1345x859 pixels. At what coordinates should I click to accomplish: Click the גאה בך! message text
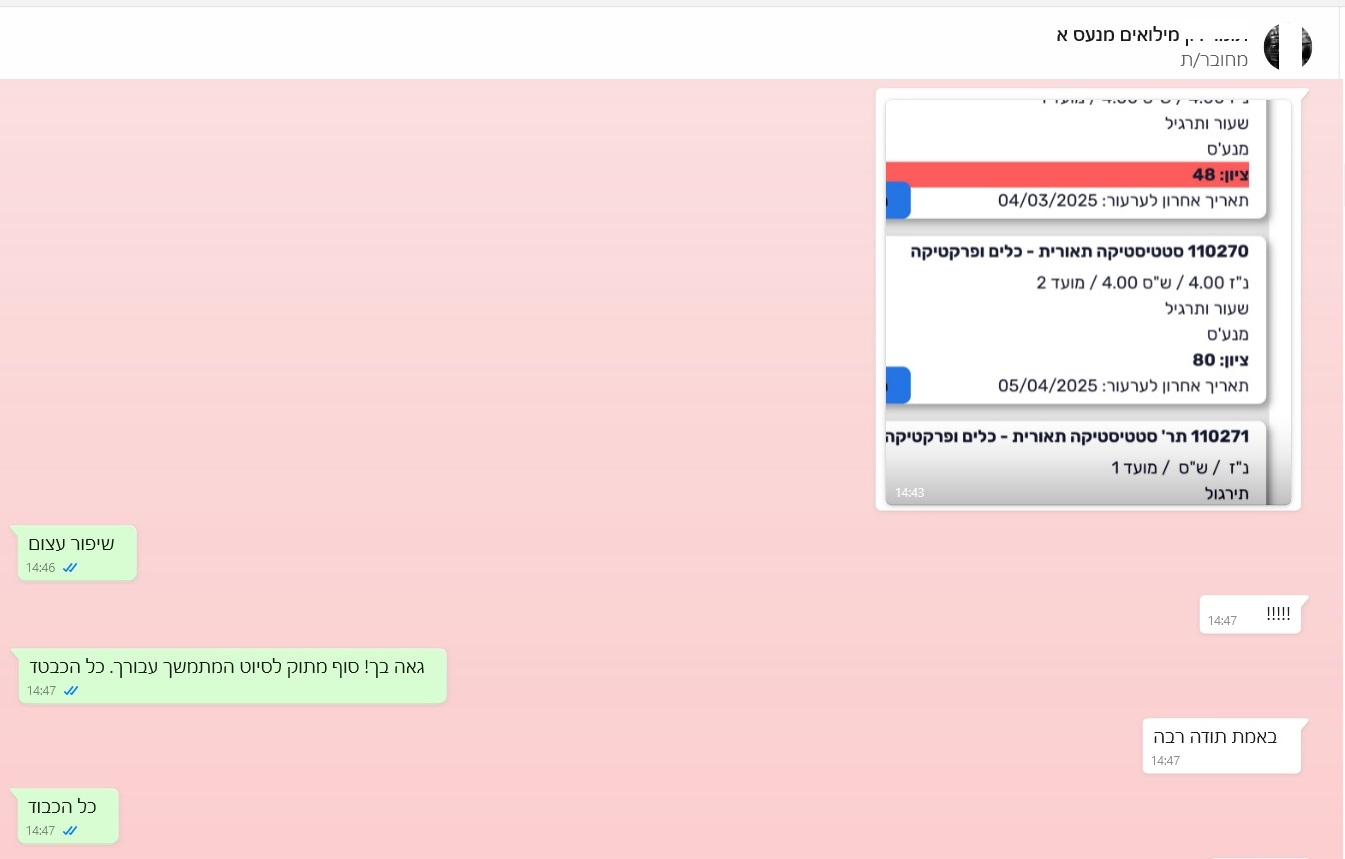tap(229, 667)
